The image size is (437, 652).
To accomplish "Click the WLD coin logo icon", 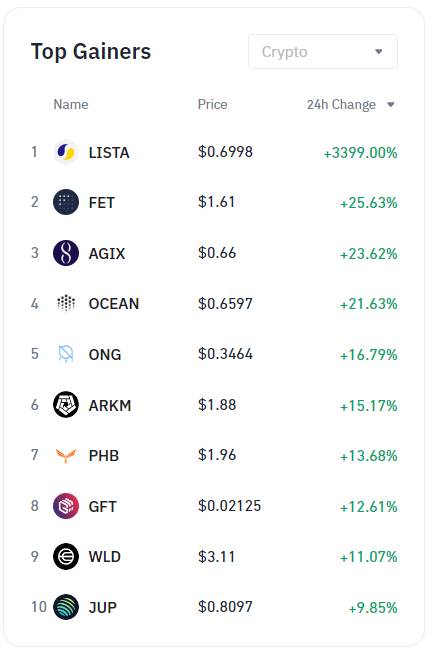I will pyautogui.click(x=66, y=556).
